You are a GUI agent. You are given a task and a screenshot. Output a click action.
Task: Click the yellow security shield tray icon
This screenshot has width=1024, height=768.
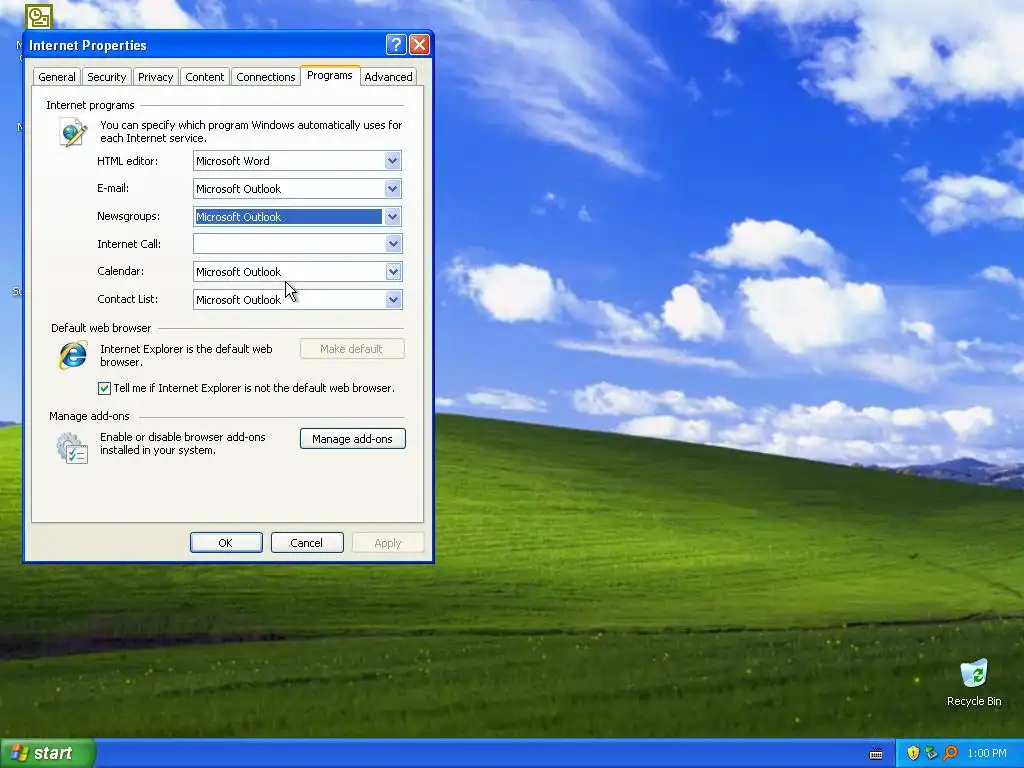click(x=913, y=753)
